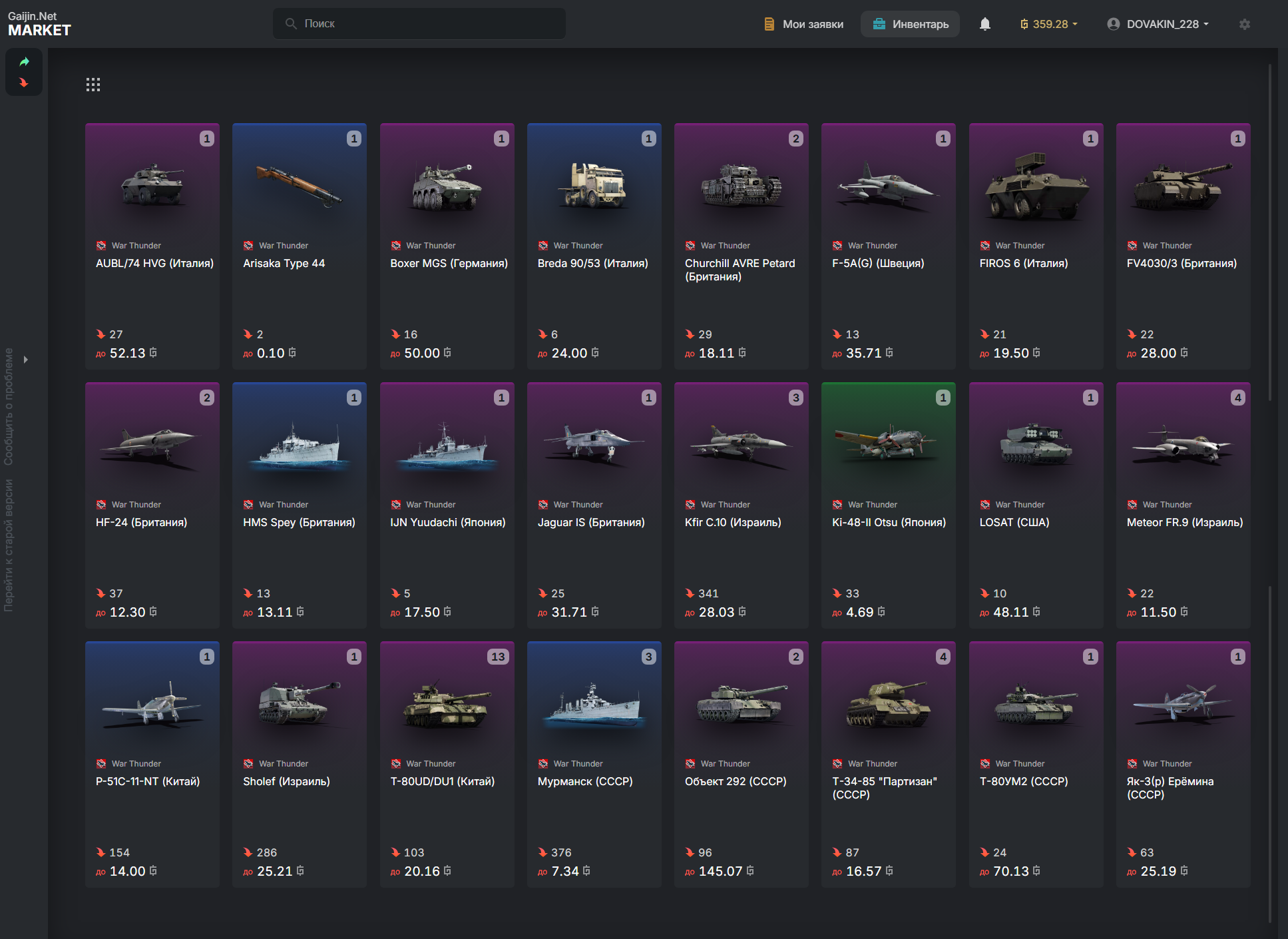
Task: Open Мои заявки page
Action: click(x=803, y=24)
